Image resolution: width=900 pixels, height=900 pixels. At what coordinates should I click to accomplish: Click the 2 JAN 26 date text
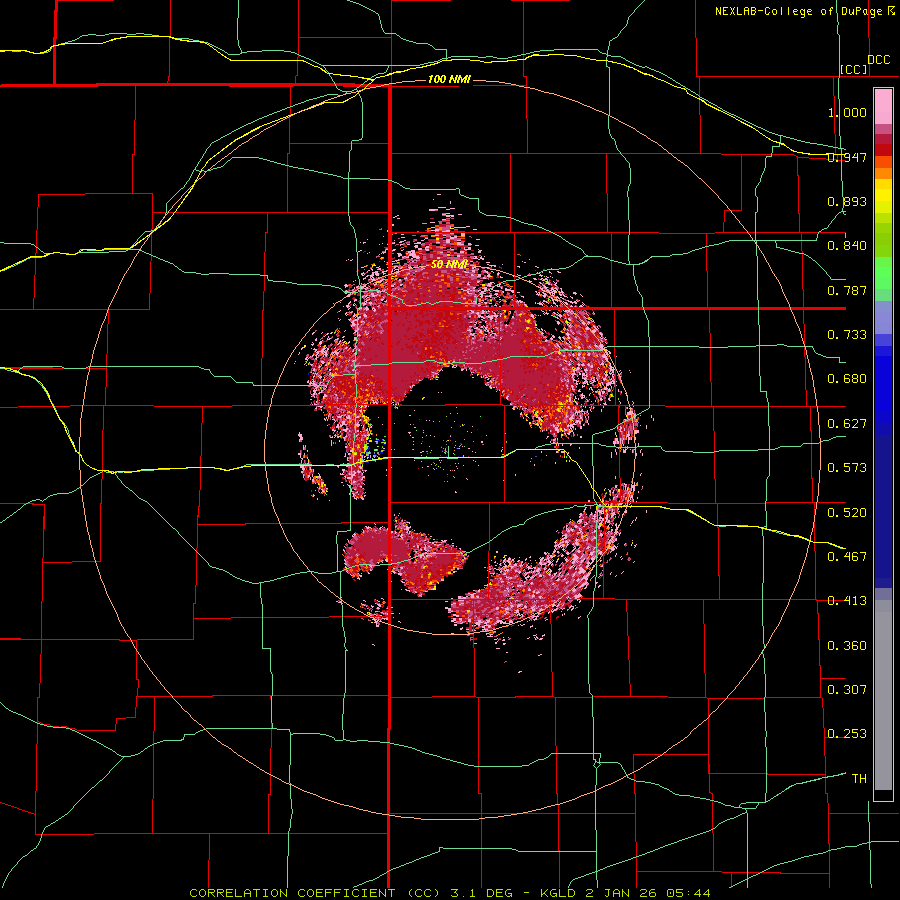[x=621, y=893]
